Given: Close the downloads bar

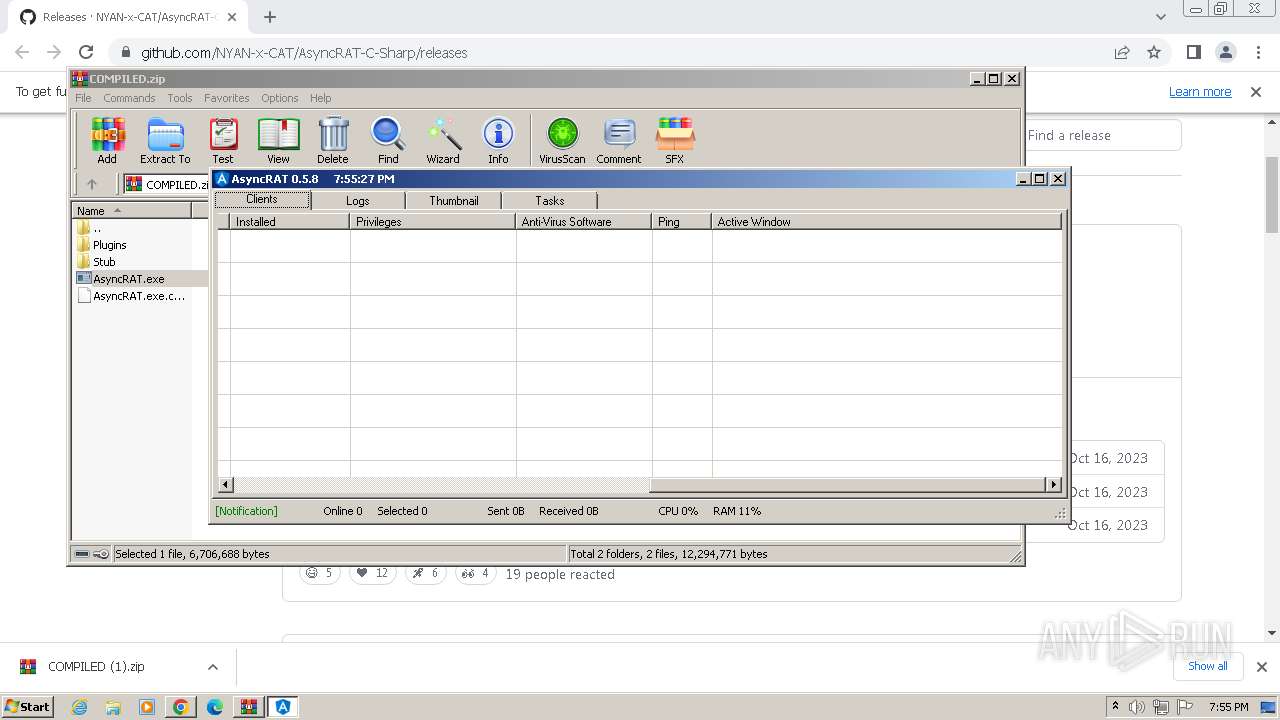Looking at the screenshot, I should 1262,666.
